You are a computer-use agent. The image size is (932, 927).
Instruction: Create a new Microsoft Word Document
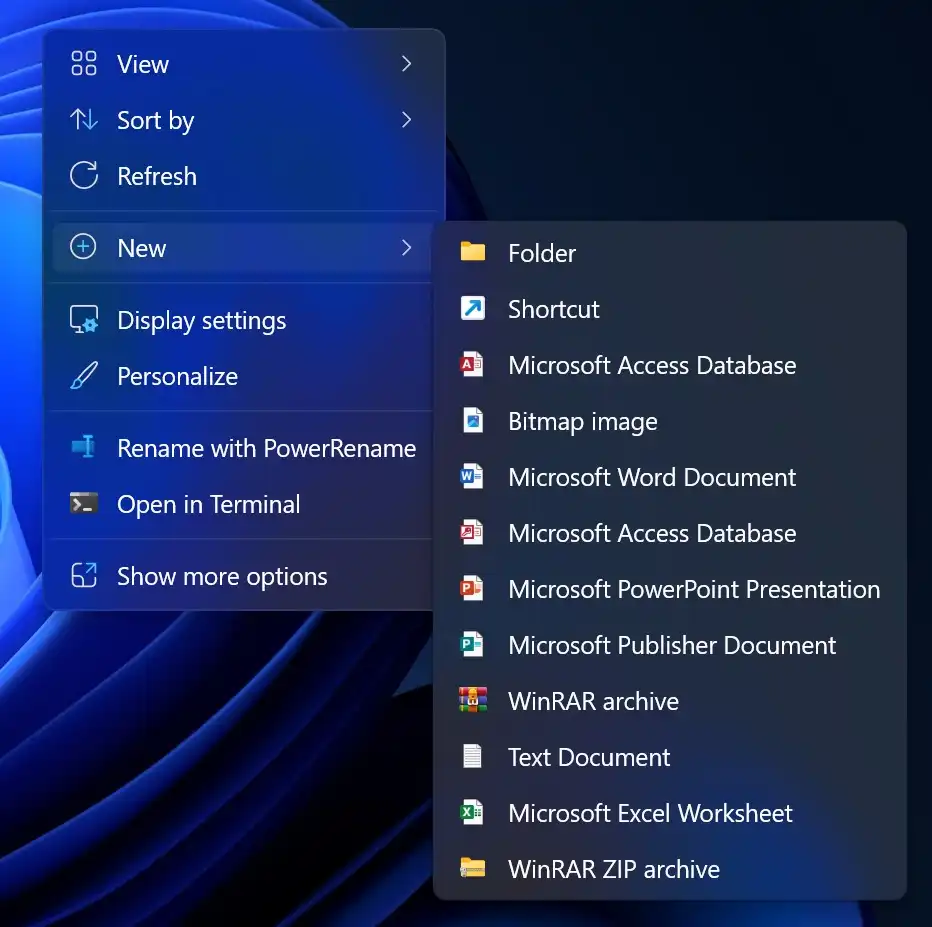(x=670, y=477)
